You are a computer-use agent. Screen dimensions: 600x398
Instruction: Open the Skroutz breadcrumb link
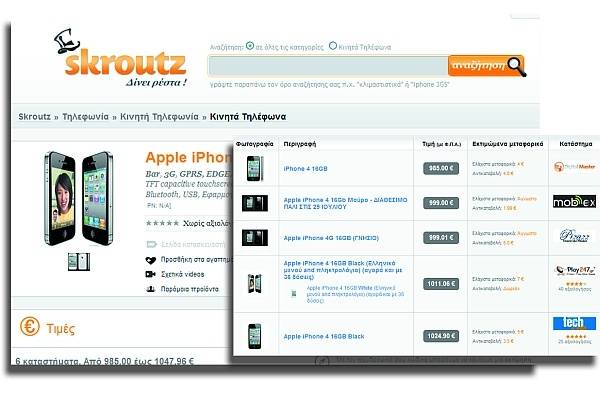tap(34, 117)
